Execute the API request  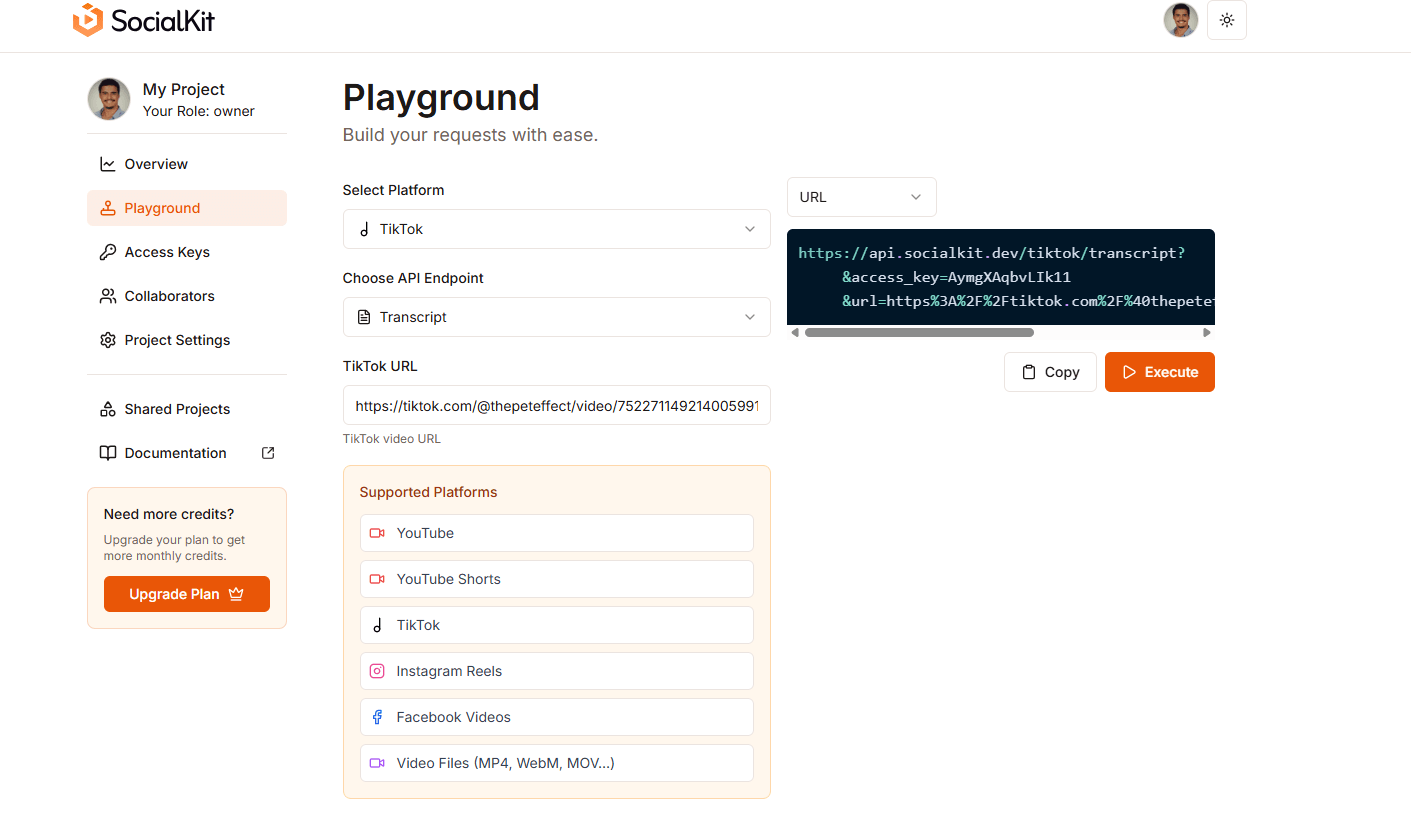[x=1159, y=372]
